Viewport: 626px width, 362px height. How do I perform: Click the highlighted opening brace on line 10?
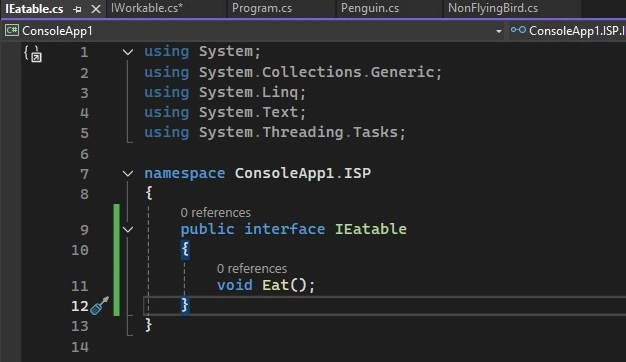185,249
